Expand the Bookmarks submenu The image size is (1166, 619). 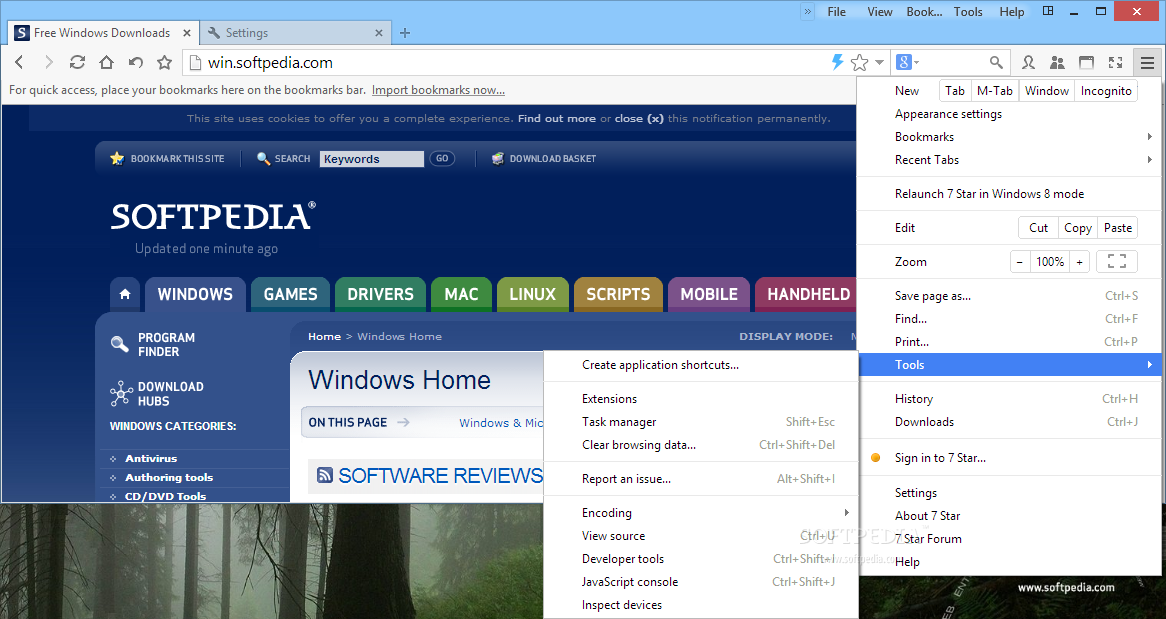pos(1008,137)
